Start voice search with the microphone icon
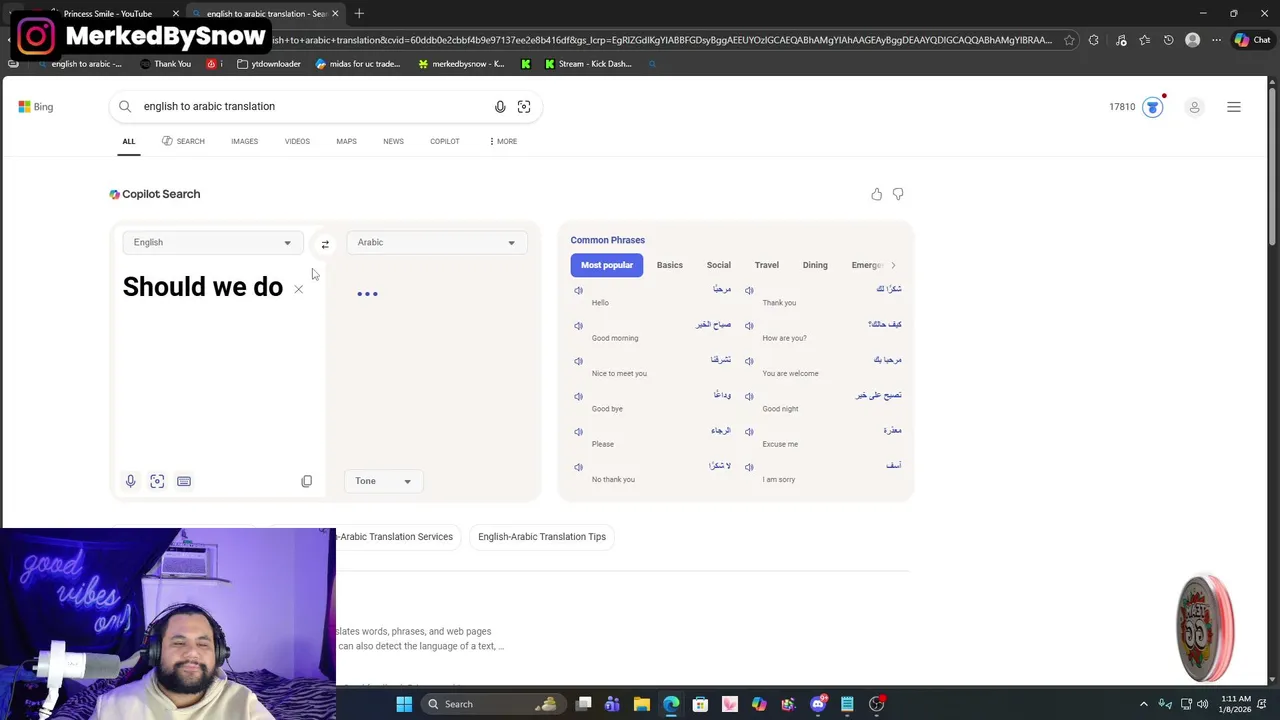This screenshot has height=720, width=1280. 500,107
